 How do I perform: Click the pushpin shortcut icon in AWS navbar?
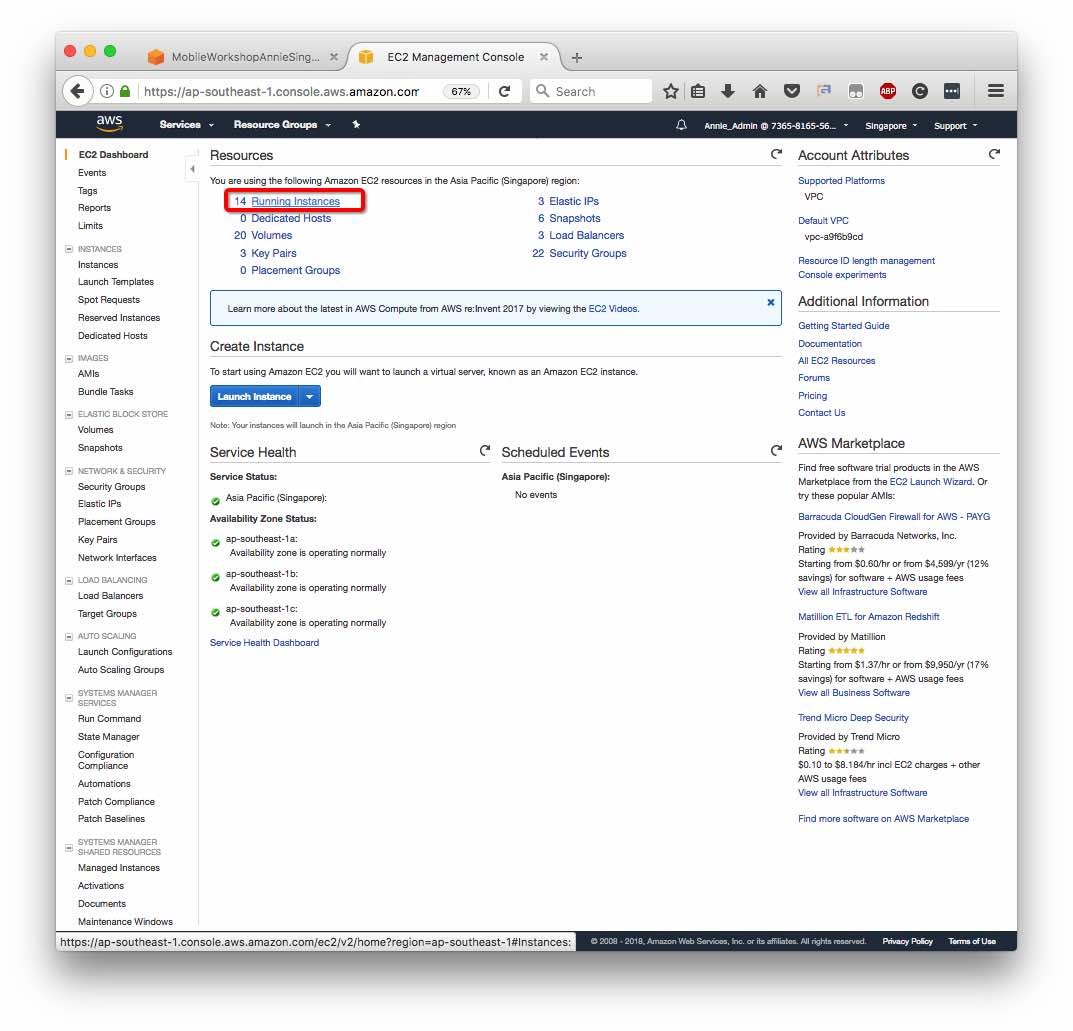[356, 125]
